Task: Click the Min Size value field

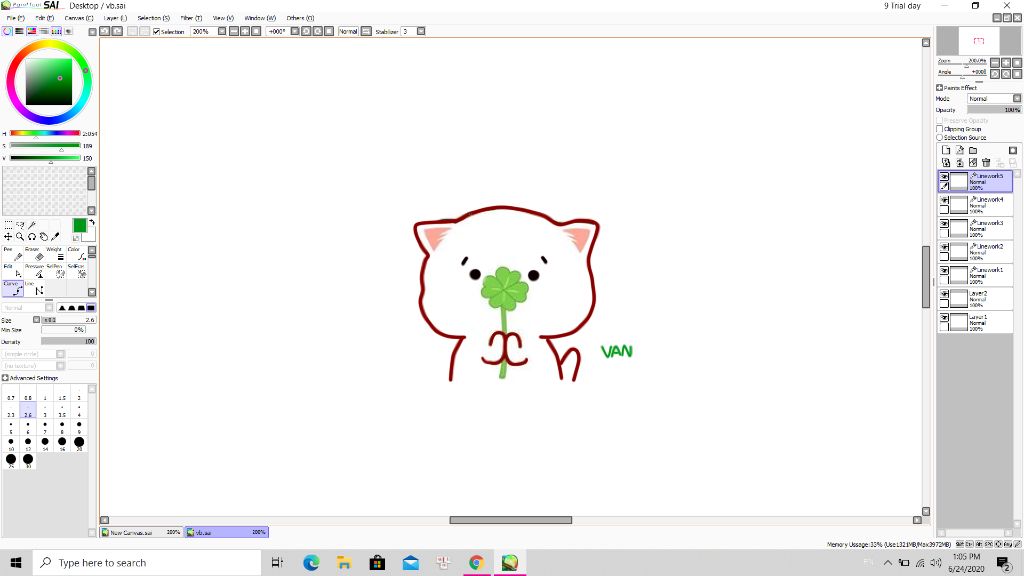Action: point(63,330)
